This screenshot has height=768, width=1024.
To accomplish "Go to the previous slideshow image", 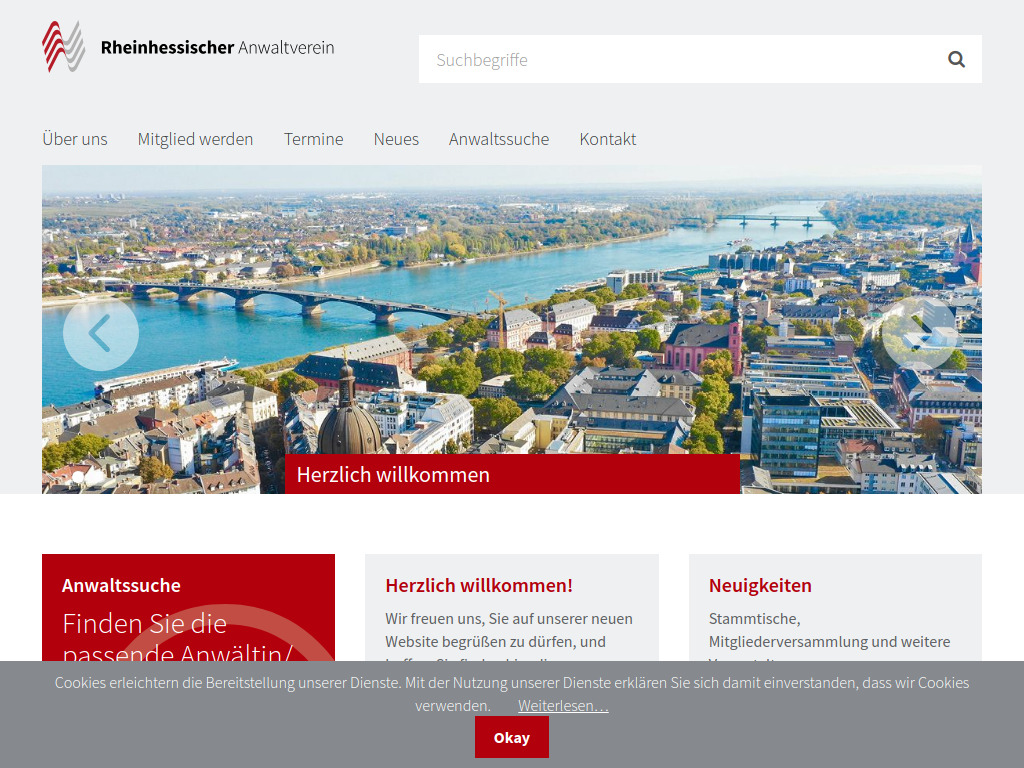I will [x=101, y=333].
